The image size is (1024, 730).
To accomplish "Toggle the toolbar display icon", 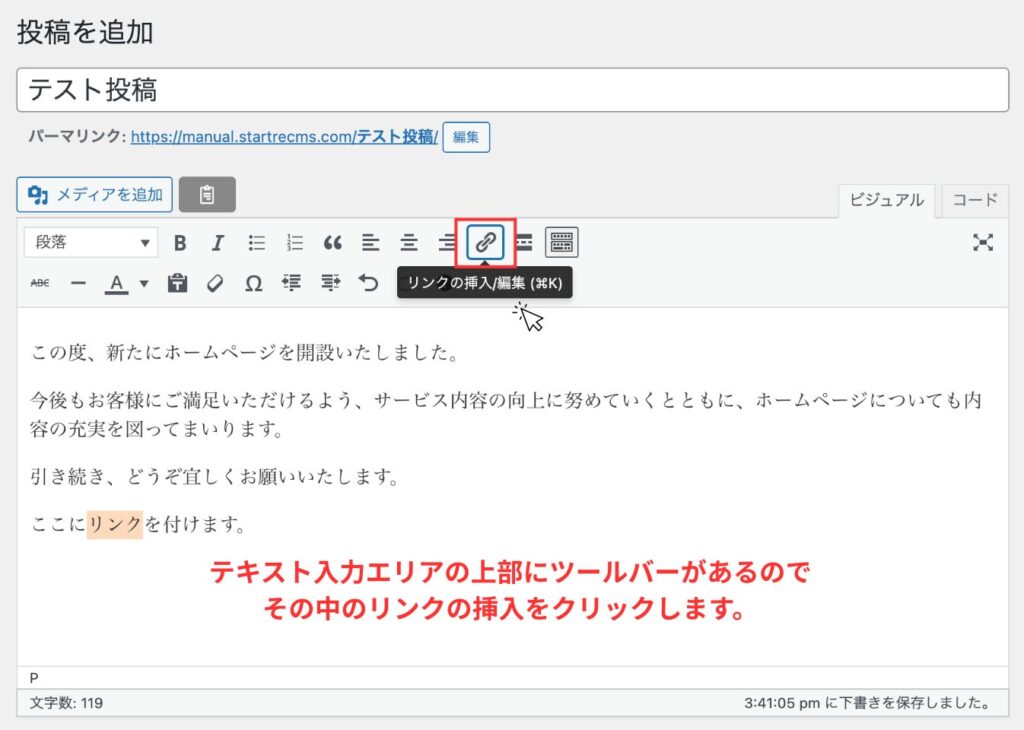I will tap(562, 242).
